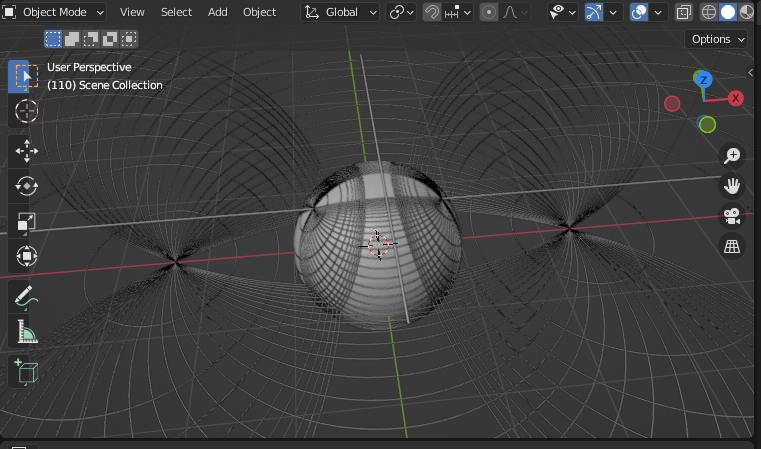Screen dimensions: 761x449
Task: Pick the Annotate pencil tool
Action: point(27,296)
